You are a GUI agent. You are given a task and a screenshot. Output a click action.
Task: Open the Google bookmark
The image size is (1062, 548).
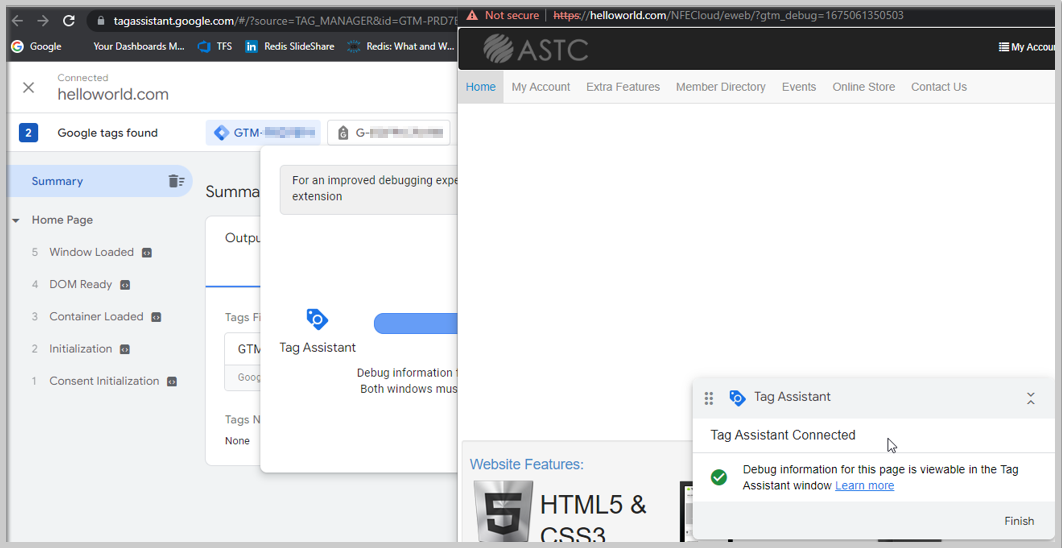(37, 47)
